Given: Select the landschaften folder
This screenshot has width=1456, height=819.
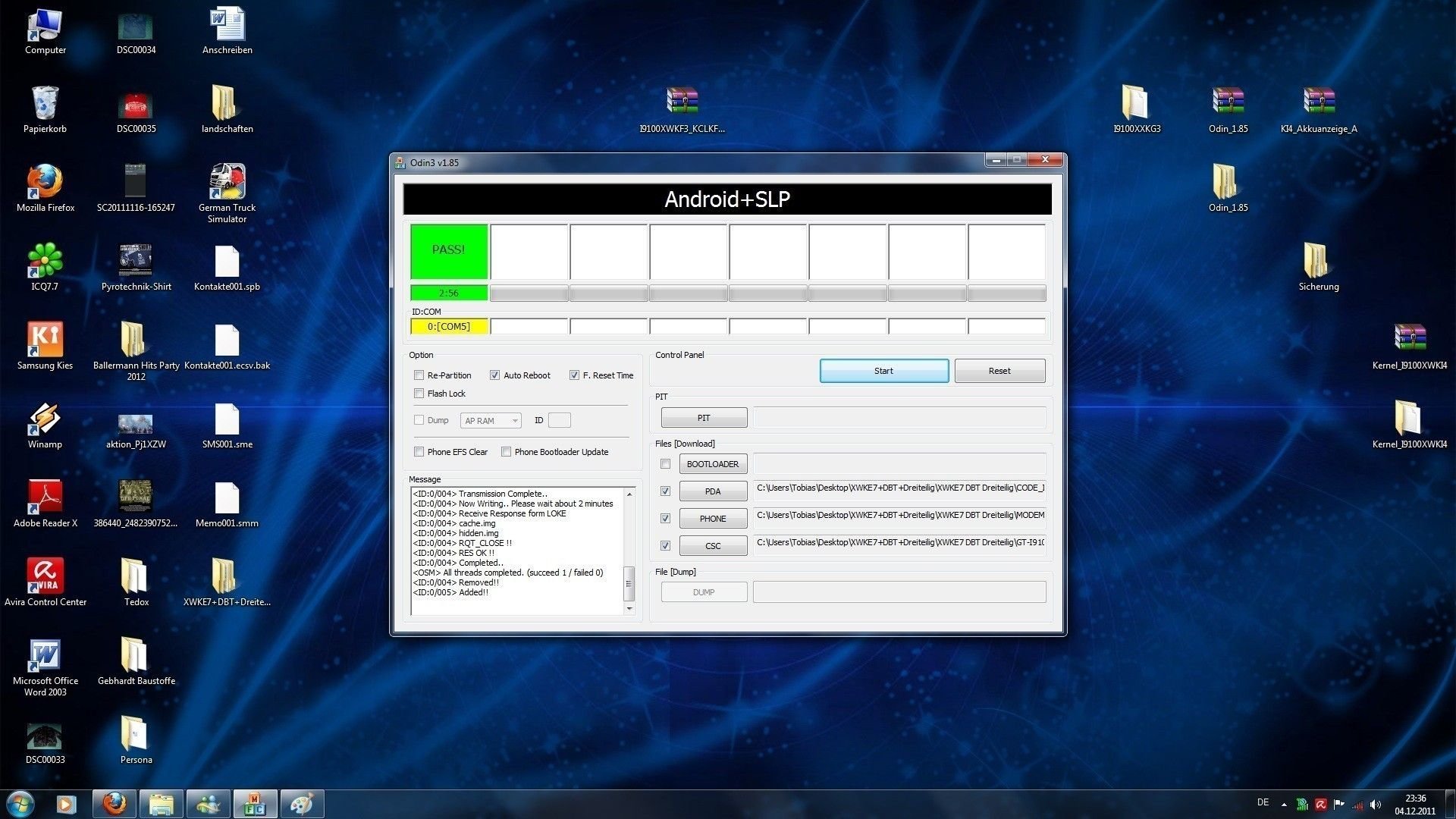Looking at the screenshot, I should pyautogui.click(x=227, y=110).
